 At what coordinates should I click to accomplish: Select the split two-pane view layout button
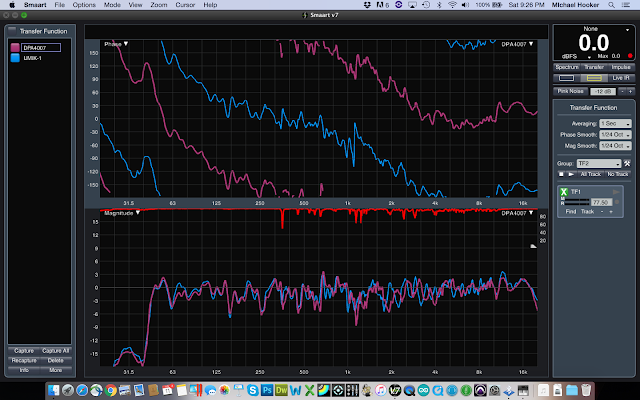click(x=594, y=78)
